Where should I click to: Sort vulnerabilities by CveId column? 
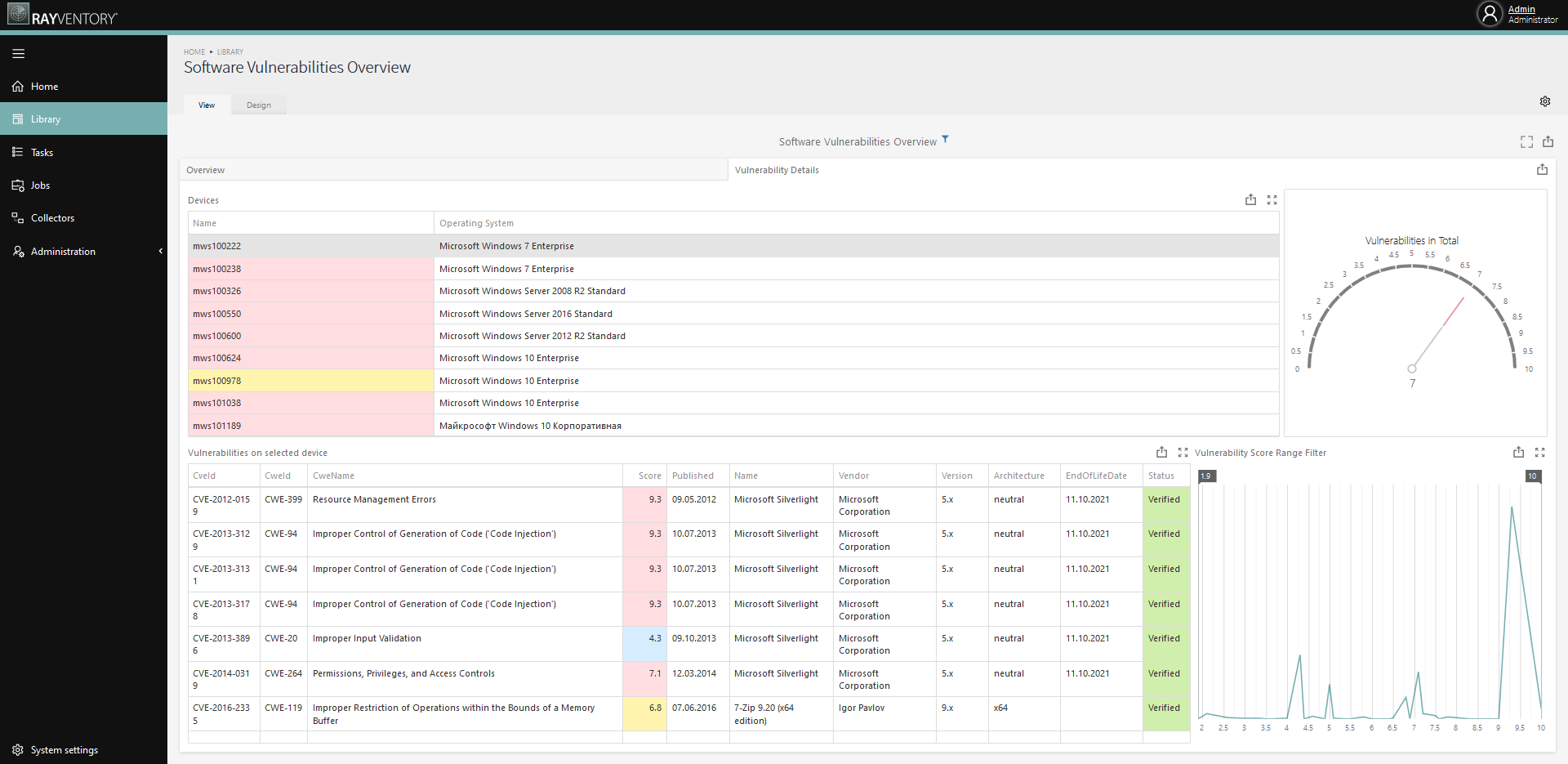(x=224, y=476)
